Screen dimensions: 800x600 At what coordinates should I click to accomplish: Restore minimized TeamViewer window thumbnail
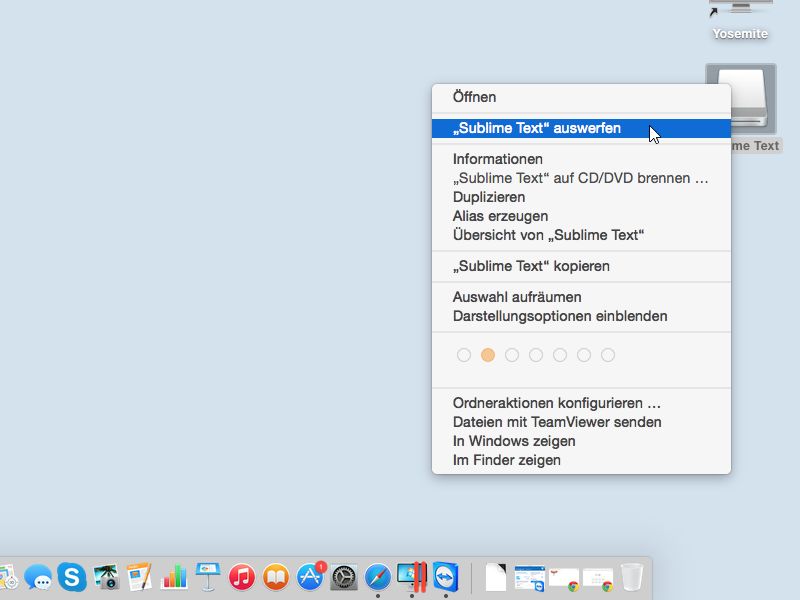point(530,579)
